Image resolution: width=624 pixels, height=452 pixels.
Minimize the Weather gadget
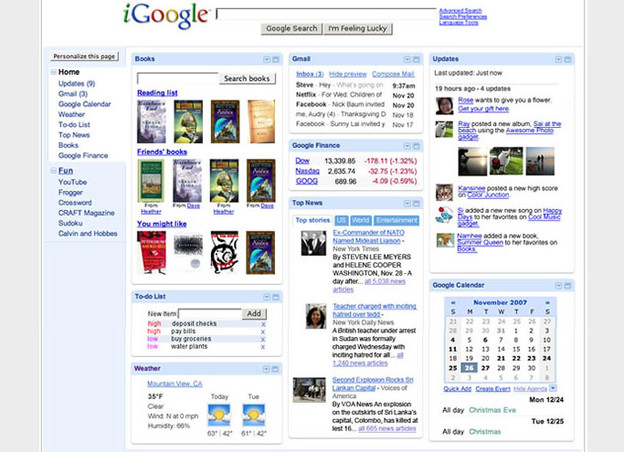(275, 369)
